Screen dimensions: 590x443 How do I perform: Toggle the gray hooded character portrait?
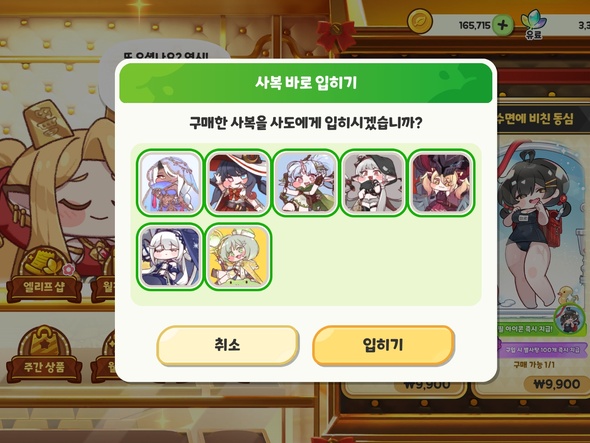coord(373,183)
